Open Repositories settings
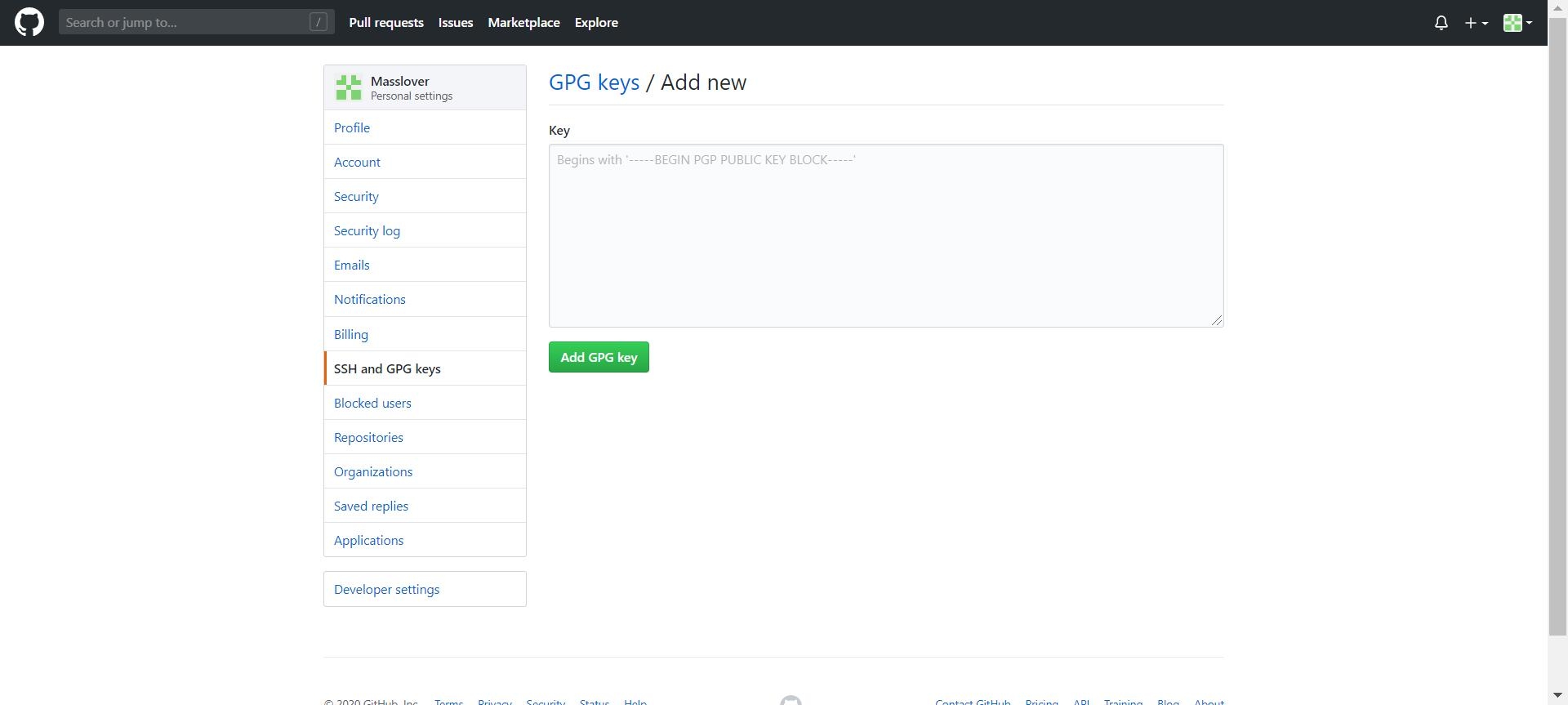 [x=425, y=437]
